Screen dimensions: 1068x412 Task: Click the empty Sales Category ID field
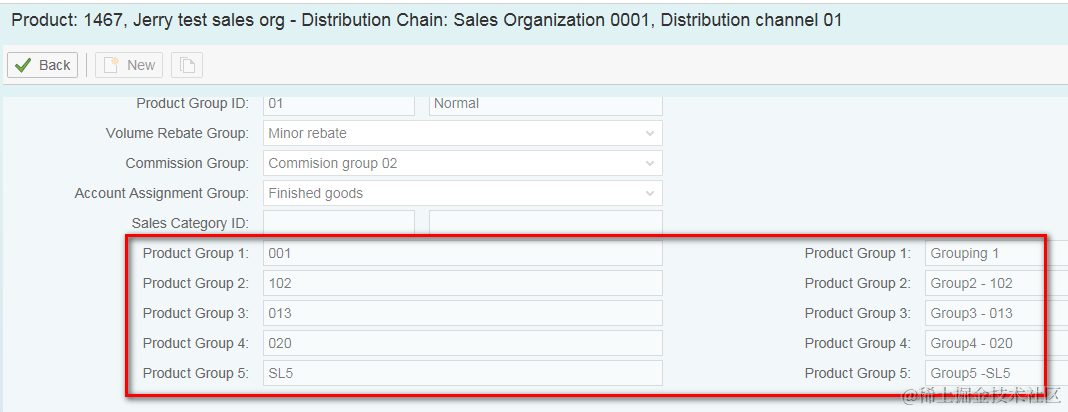338,223
